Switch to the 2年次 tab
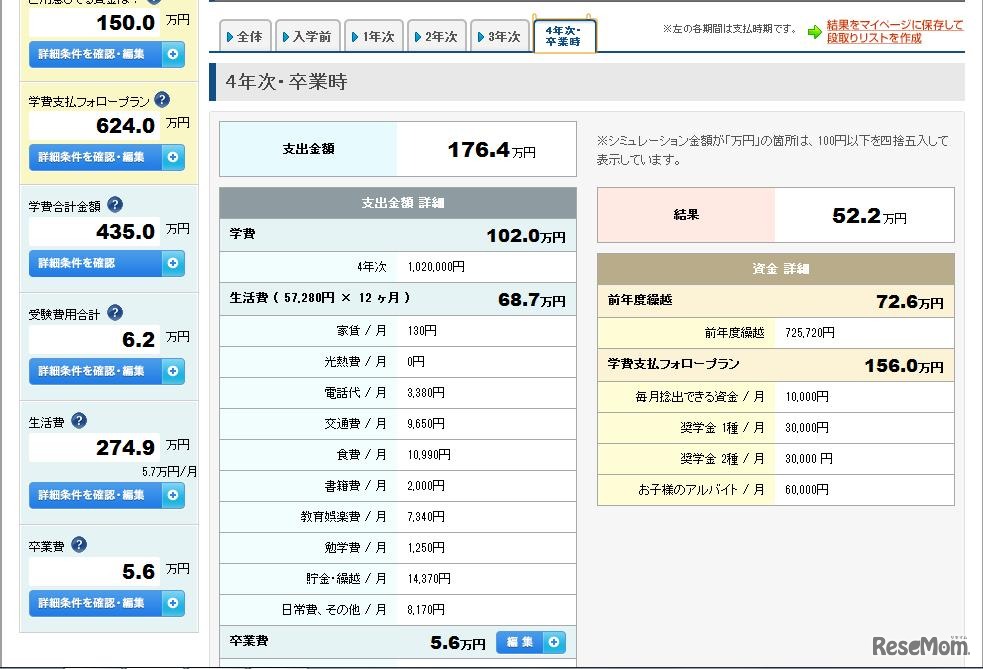 point(435,37)
